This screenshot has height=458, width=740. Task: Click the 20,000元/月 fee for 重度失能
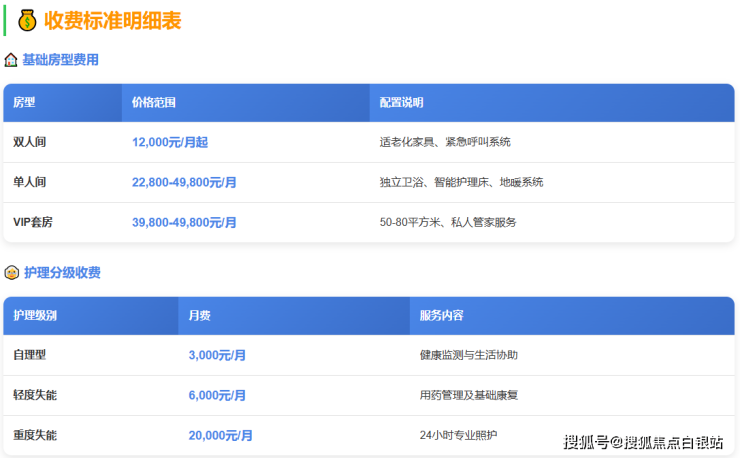click(220, 435)
